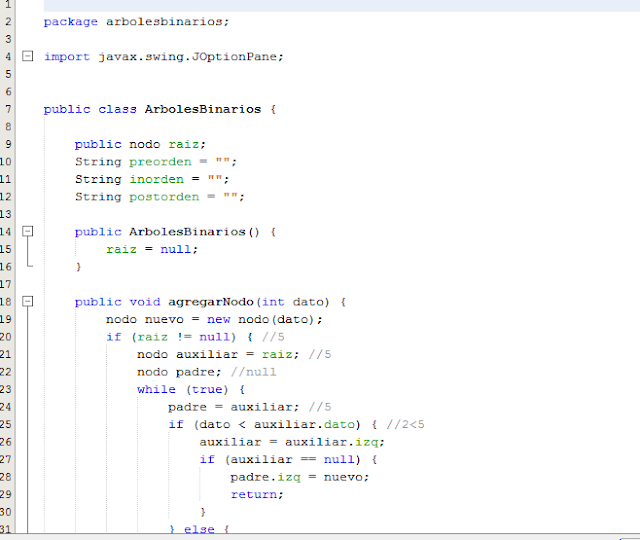Viewport: 640px width, 540px height.
Task: Click 'else' keyword on line 31
Action: (x=199, y=529)
